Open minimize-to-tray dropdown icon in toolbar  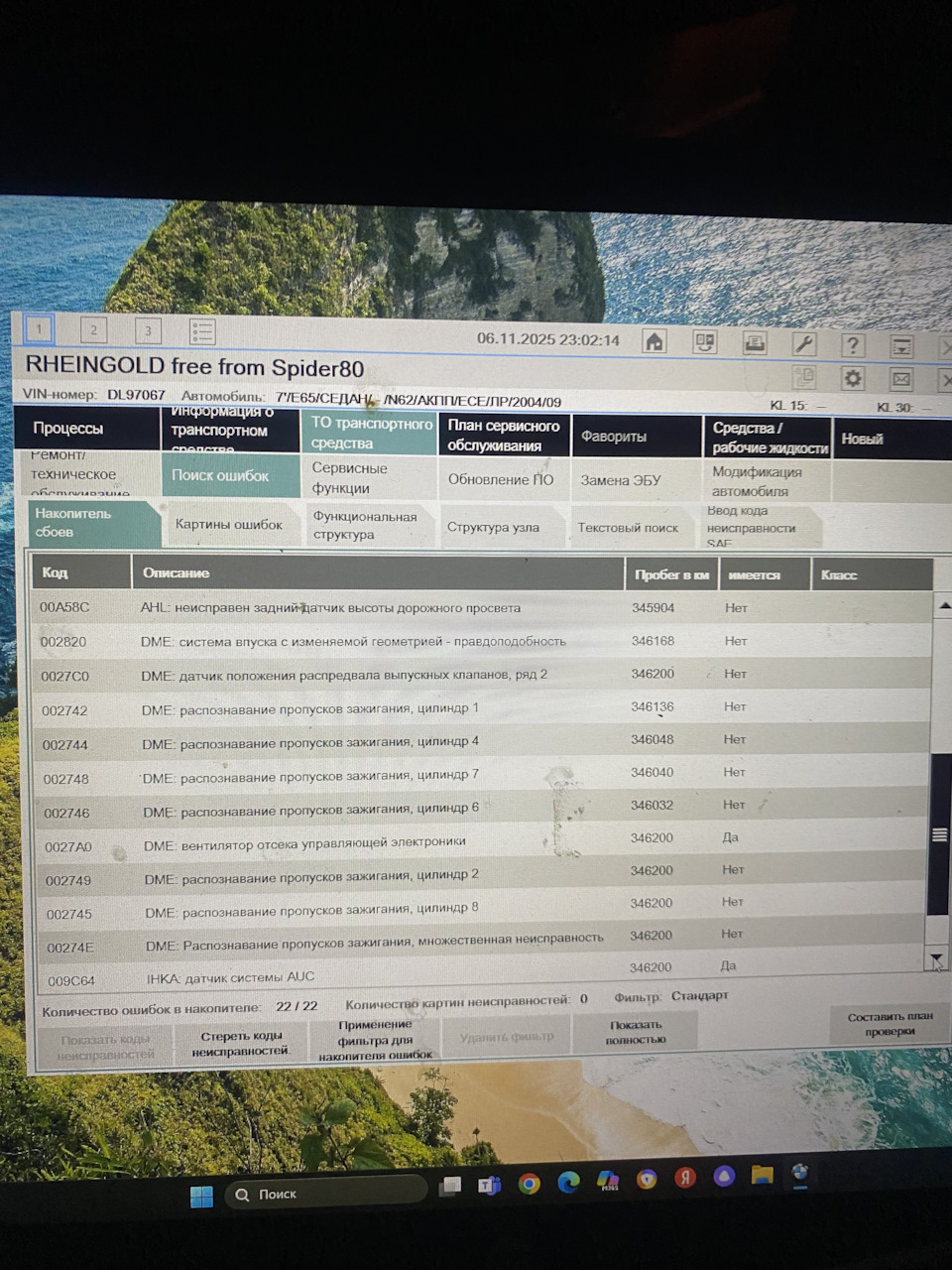(x=901, y=346)
